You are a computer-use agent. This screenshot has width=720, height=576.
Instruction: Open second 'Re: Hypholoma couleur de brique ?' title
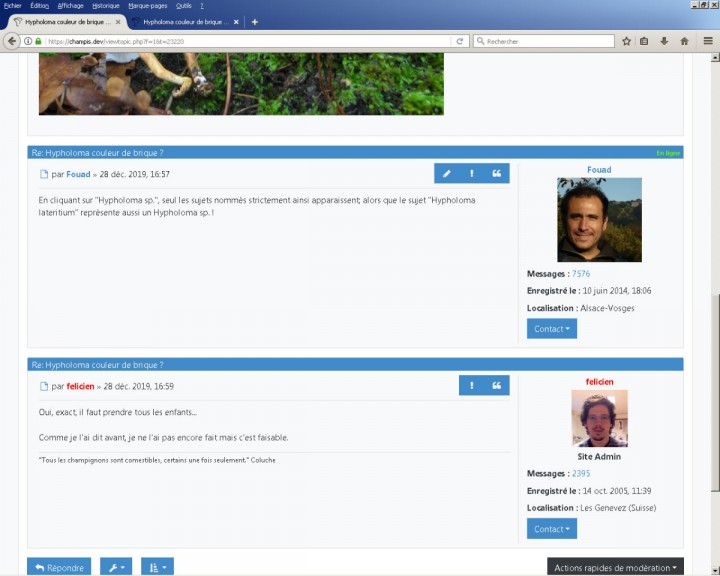(x=97, y=365)
